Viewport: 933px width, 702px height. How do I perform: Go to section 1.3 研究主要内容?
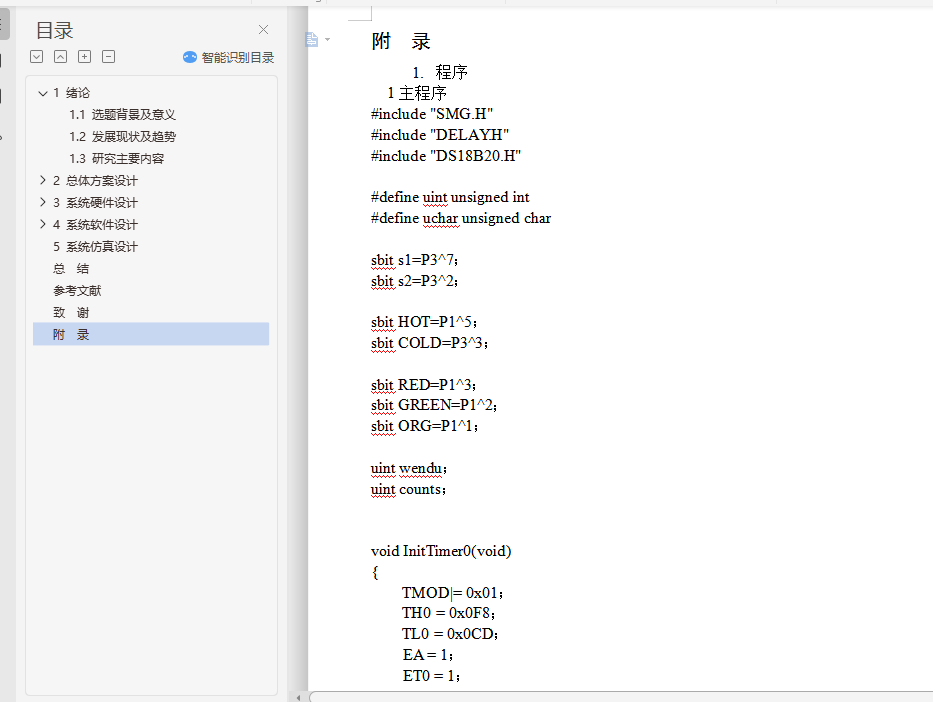116,159
